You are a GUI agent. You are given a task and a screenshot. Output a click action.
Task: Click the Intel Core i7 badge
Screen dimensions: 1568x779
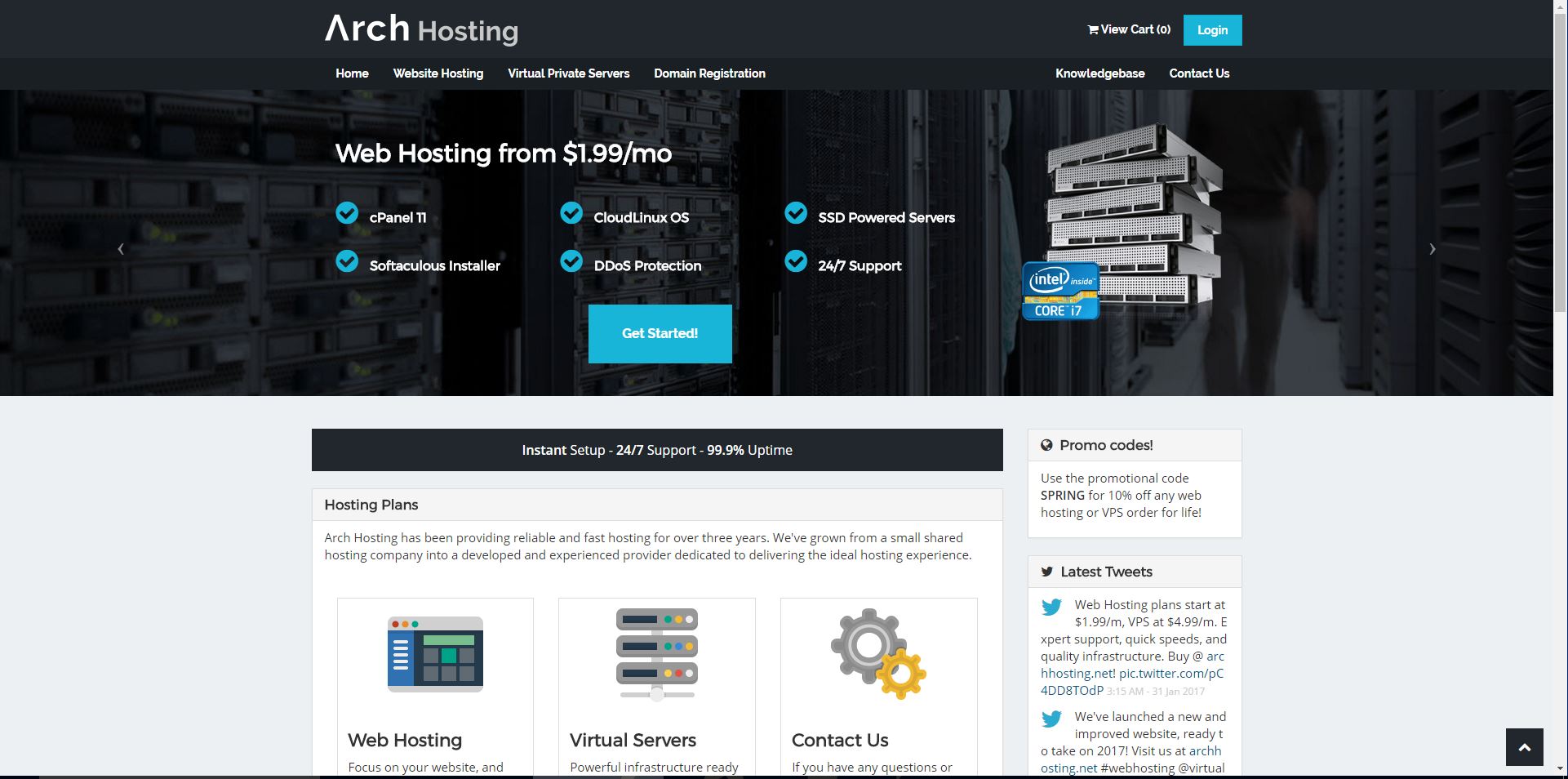[1061, 292]
